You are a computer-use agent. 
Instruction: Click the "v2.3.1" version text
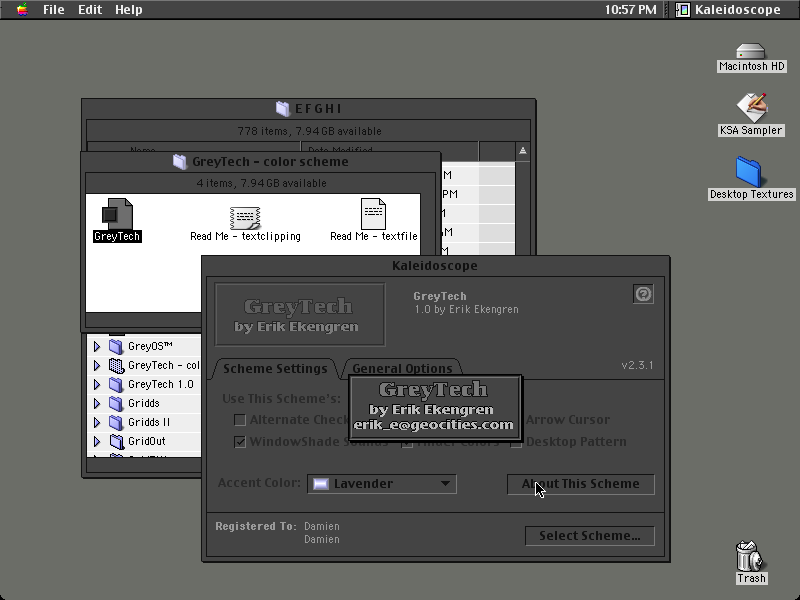click(637, 365)
